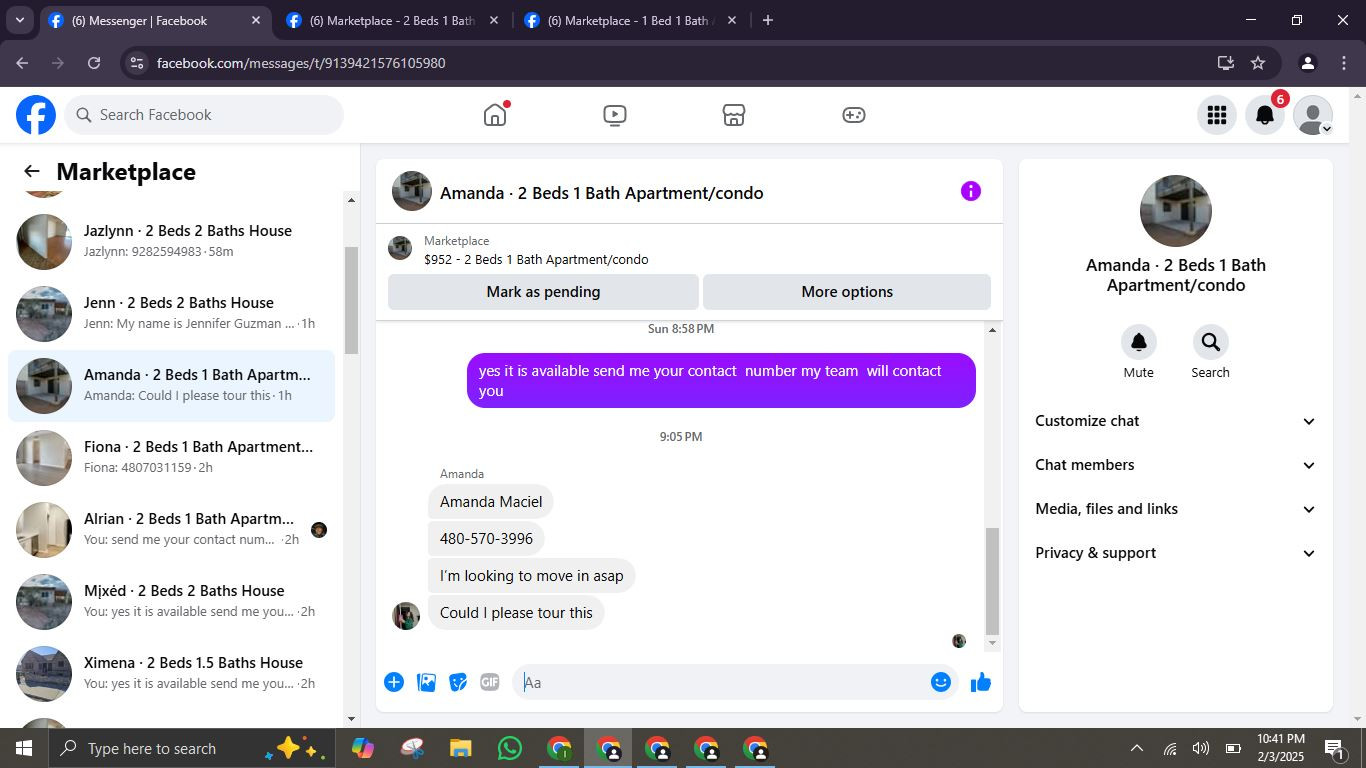Reload the current page
Image resolution: width=1366 pixels, height=768 pixels.
(94, 63)
